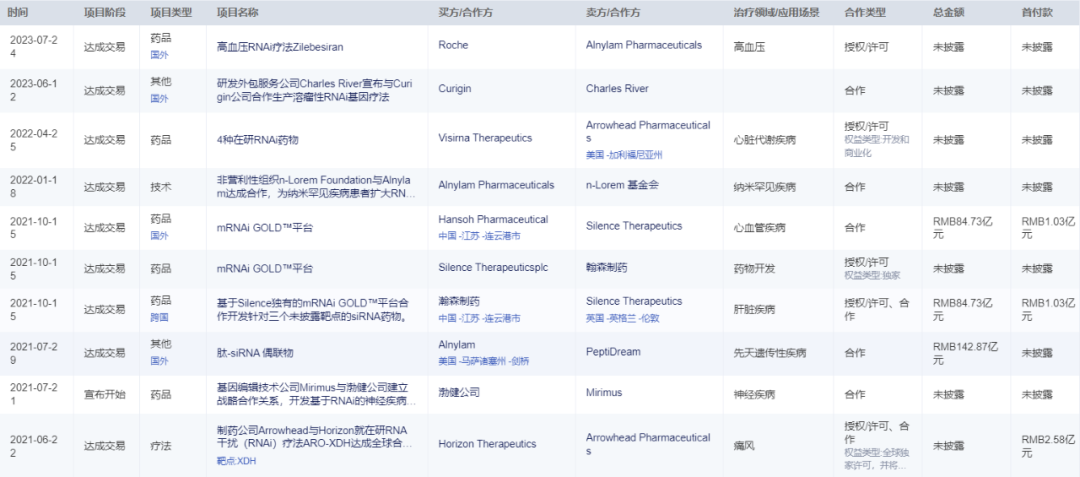This screenshot has height=477, width=1080.
Task: Click the 2021-07-29 date cell
Action: [x=32, y=353]
